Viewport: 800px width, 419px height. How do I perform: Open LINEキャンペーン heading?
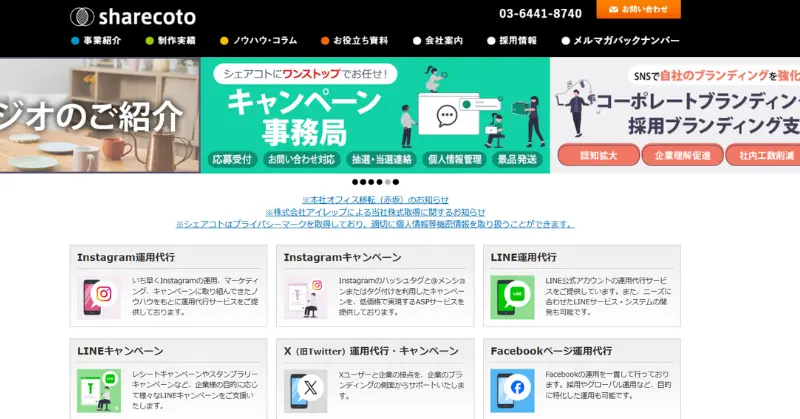[x=120, y=351]
